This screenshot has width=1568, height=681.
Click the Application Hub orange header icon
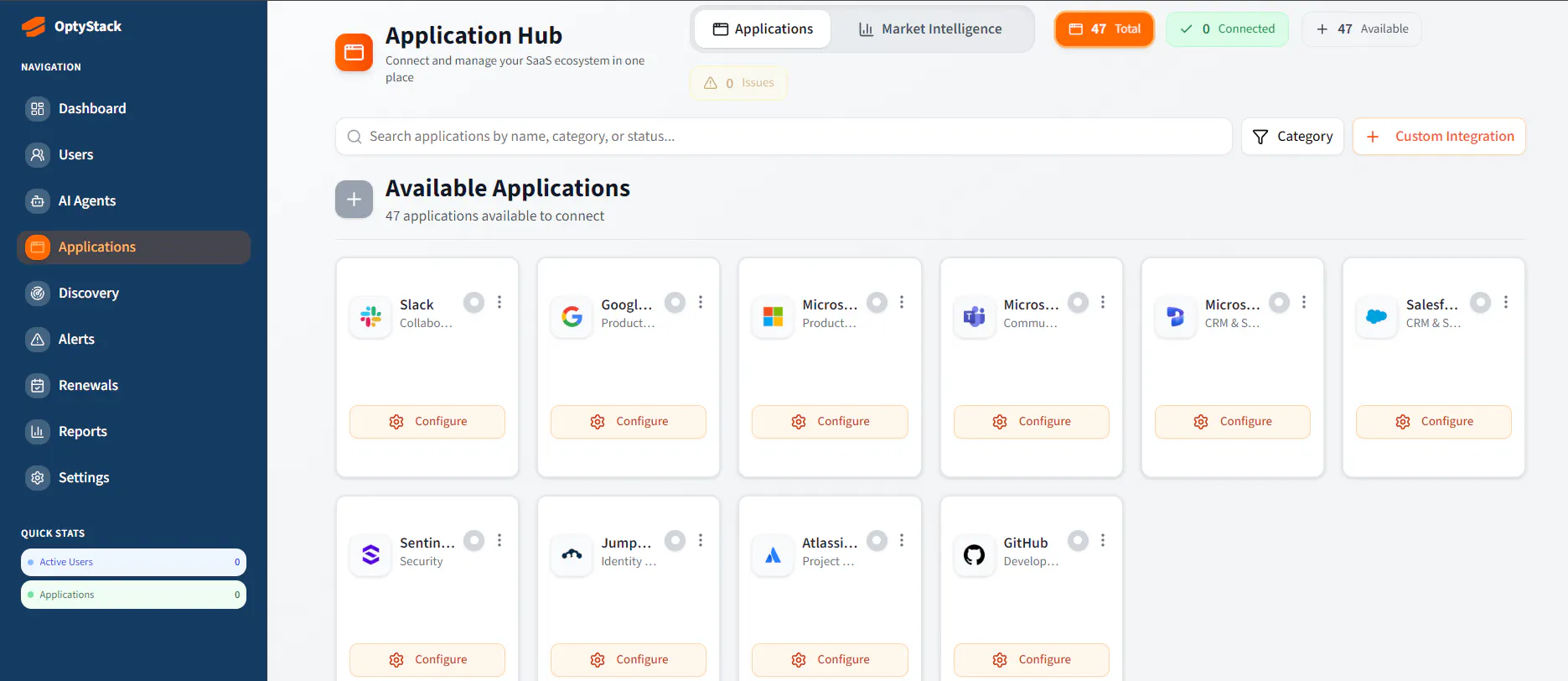click(354, 52)
